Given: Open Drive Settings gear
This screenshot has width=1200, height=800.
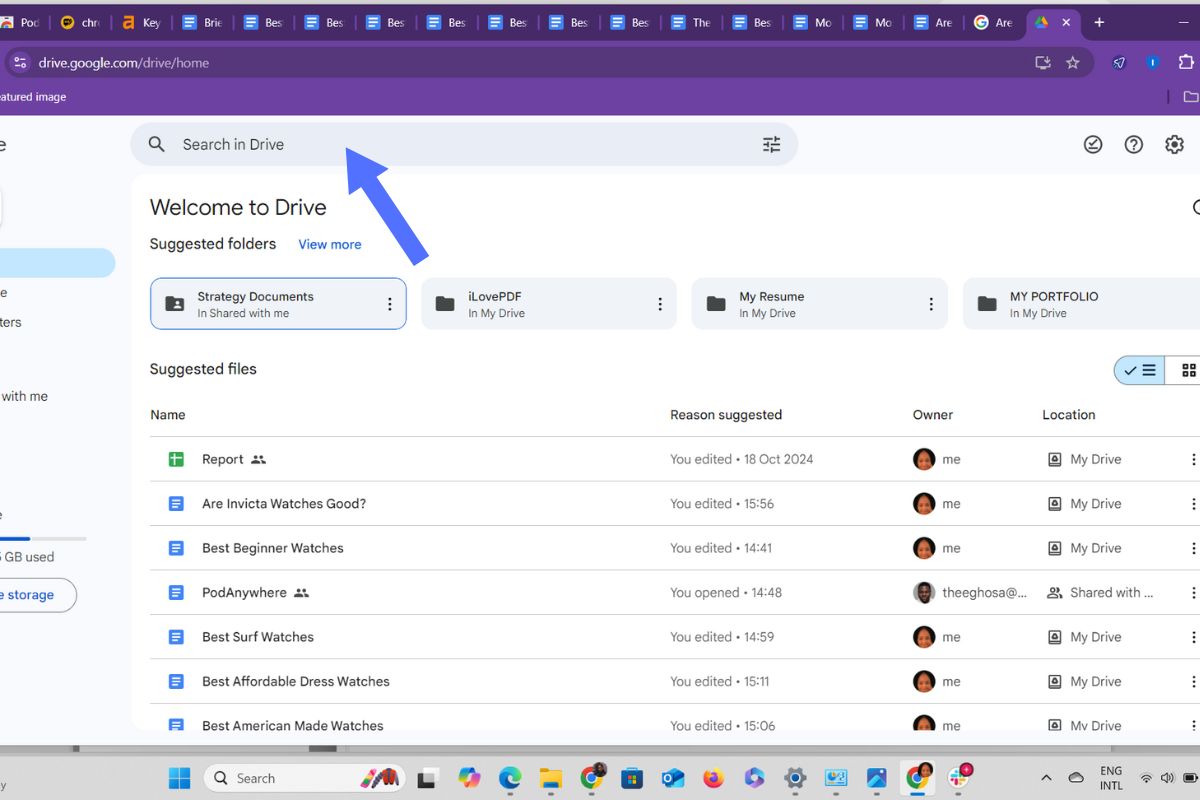Looking at the screenshot, I should click(x=1174, y=144).
